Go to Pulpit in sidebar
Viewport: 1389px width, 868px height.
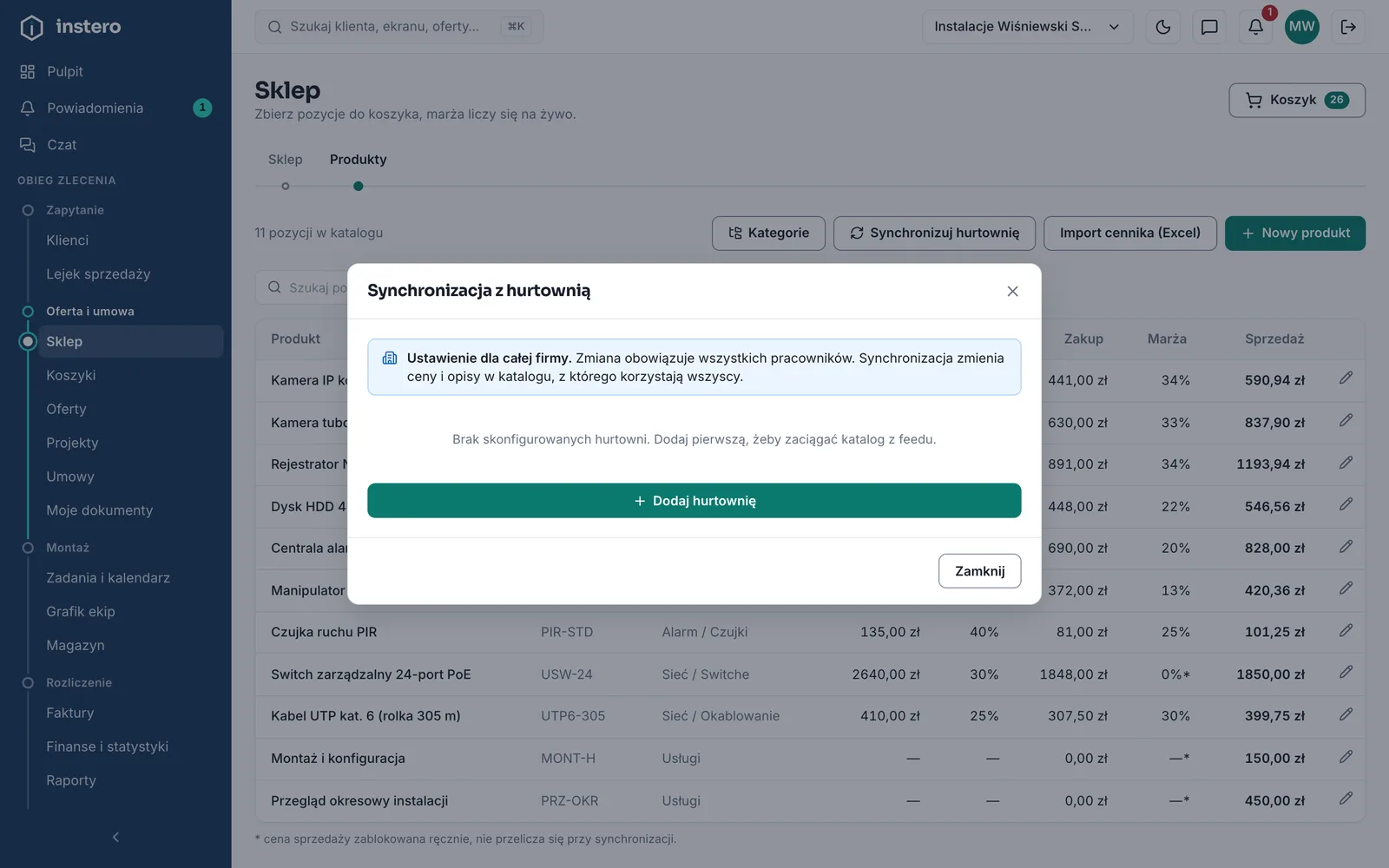[x=115, y=71]
